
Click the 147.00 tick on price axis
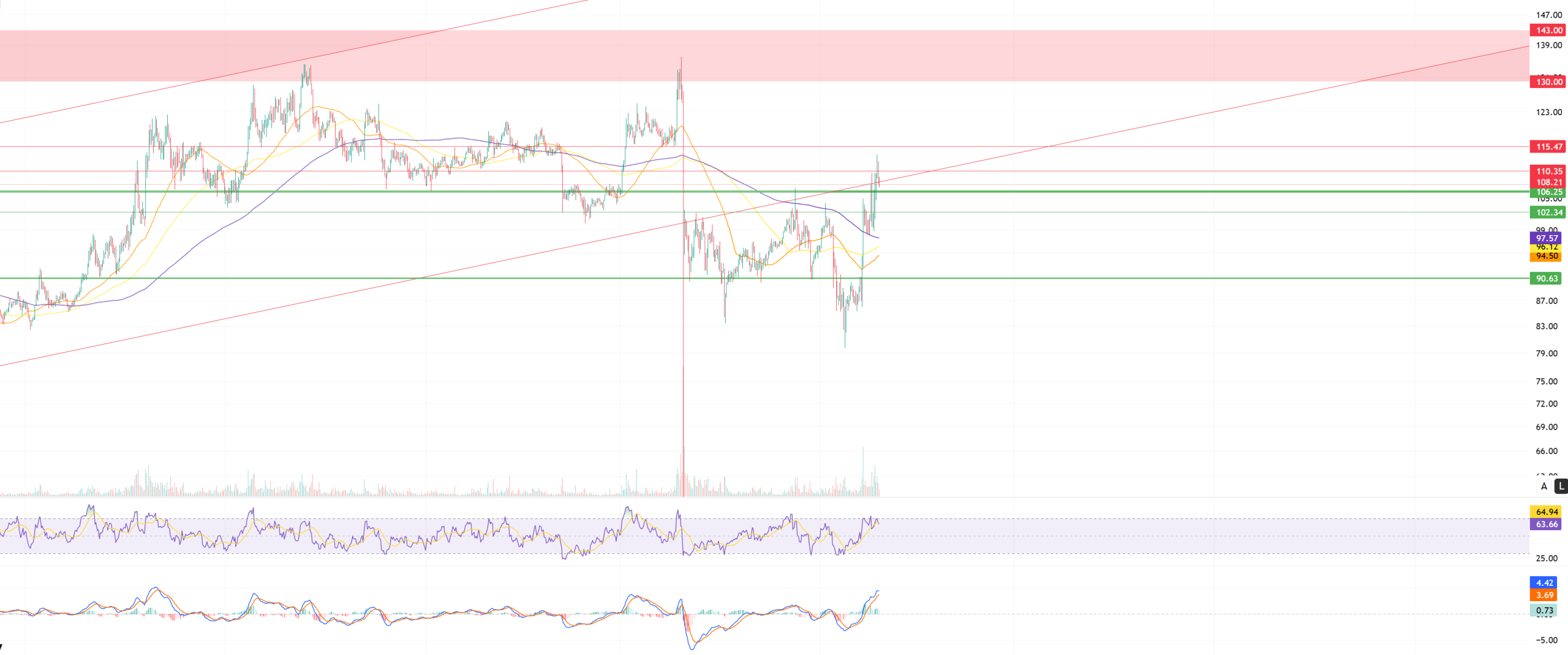coord(1548,15)
